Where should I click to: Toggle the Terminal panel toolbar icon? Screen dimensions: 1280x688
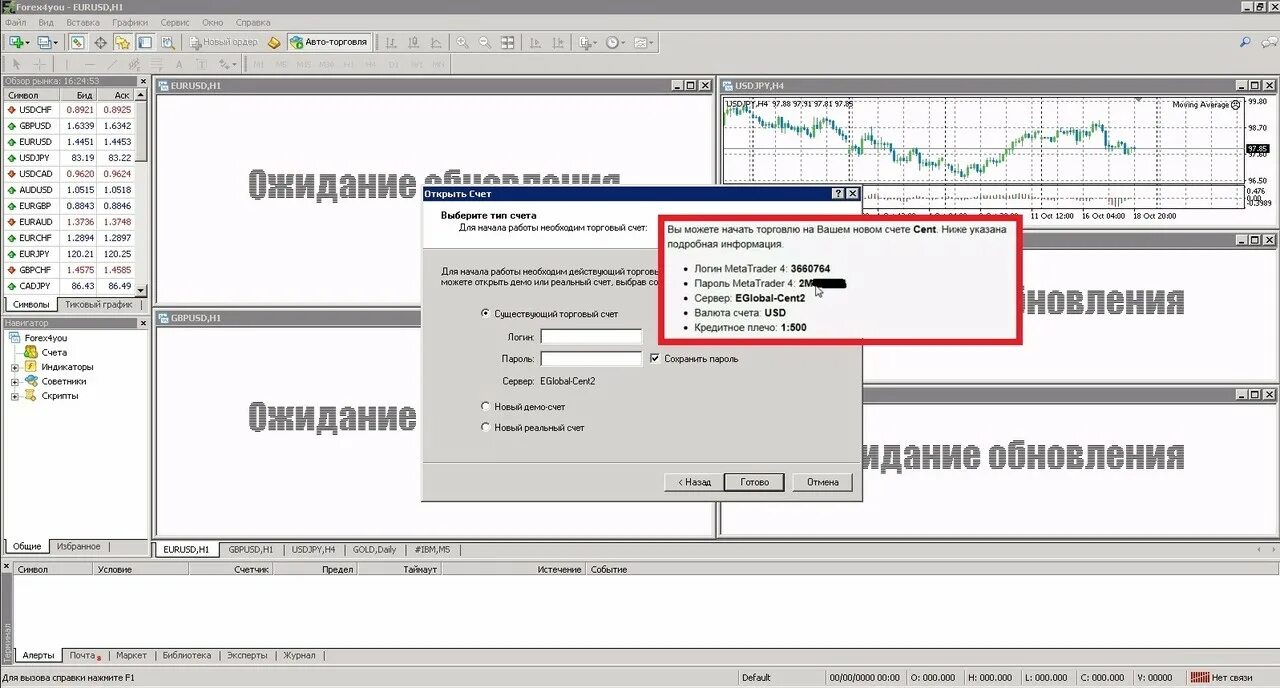(x=144, y=42)
